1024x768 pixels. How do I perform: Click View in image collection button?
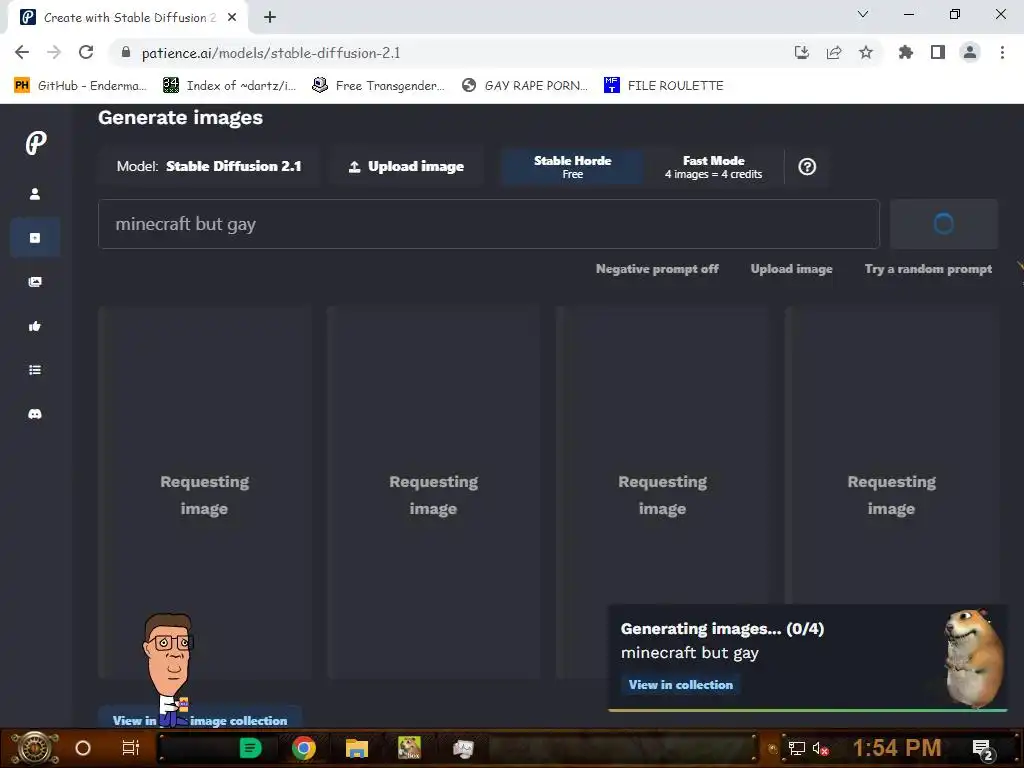tap(200, 720)
